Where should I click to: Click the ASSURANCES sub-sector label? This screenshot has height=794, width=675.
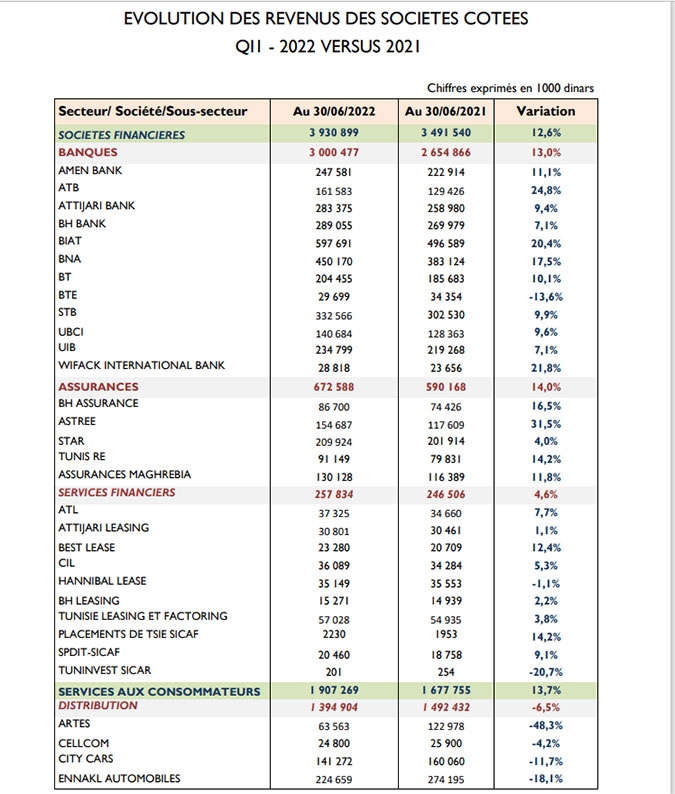(x=98, y=387)
